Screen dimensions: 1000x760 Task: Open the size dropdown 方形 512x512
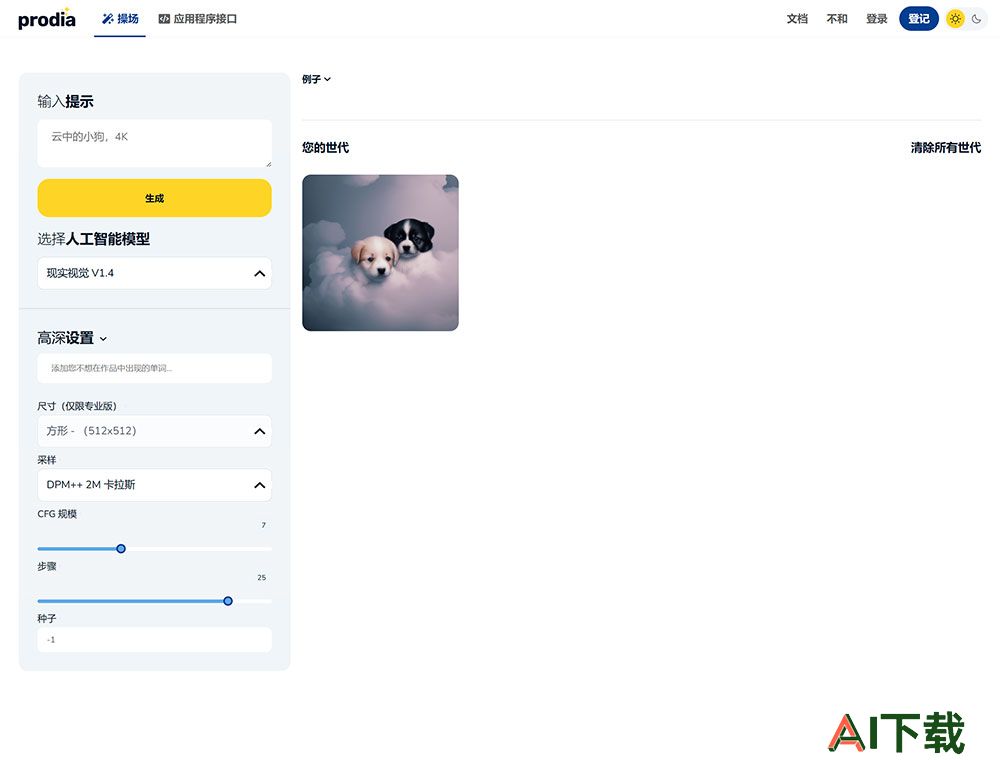coord(154,431)
